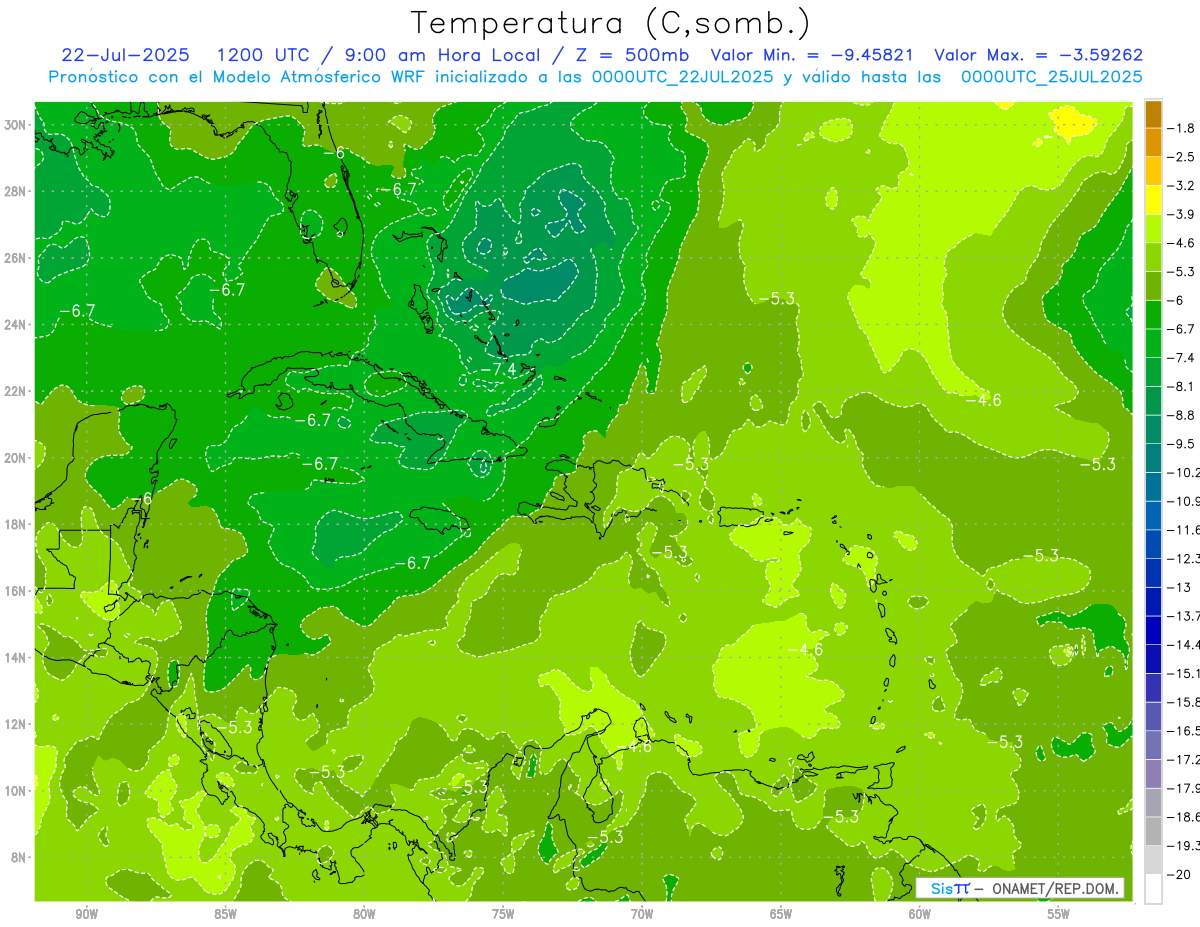
Task: Select the 70W longitude axis label
Action: (642, 914)
